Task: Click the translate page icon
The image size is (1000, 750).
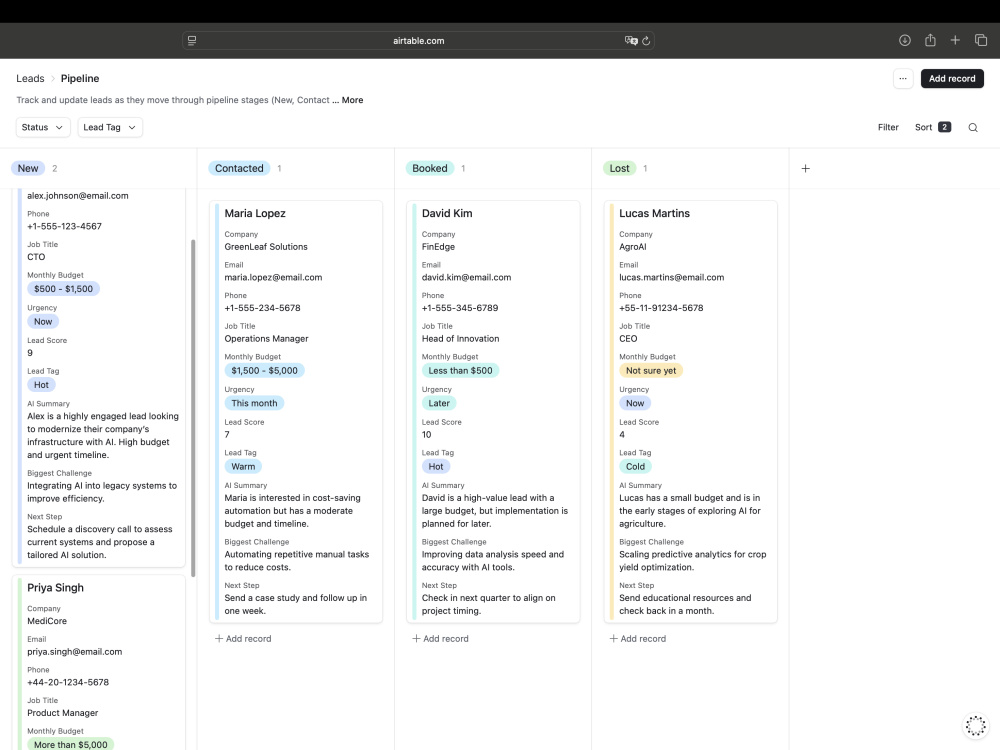Action: point(631,40)
